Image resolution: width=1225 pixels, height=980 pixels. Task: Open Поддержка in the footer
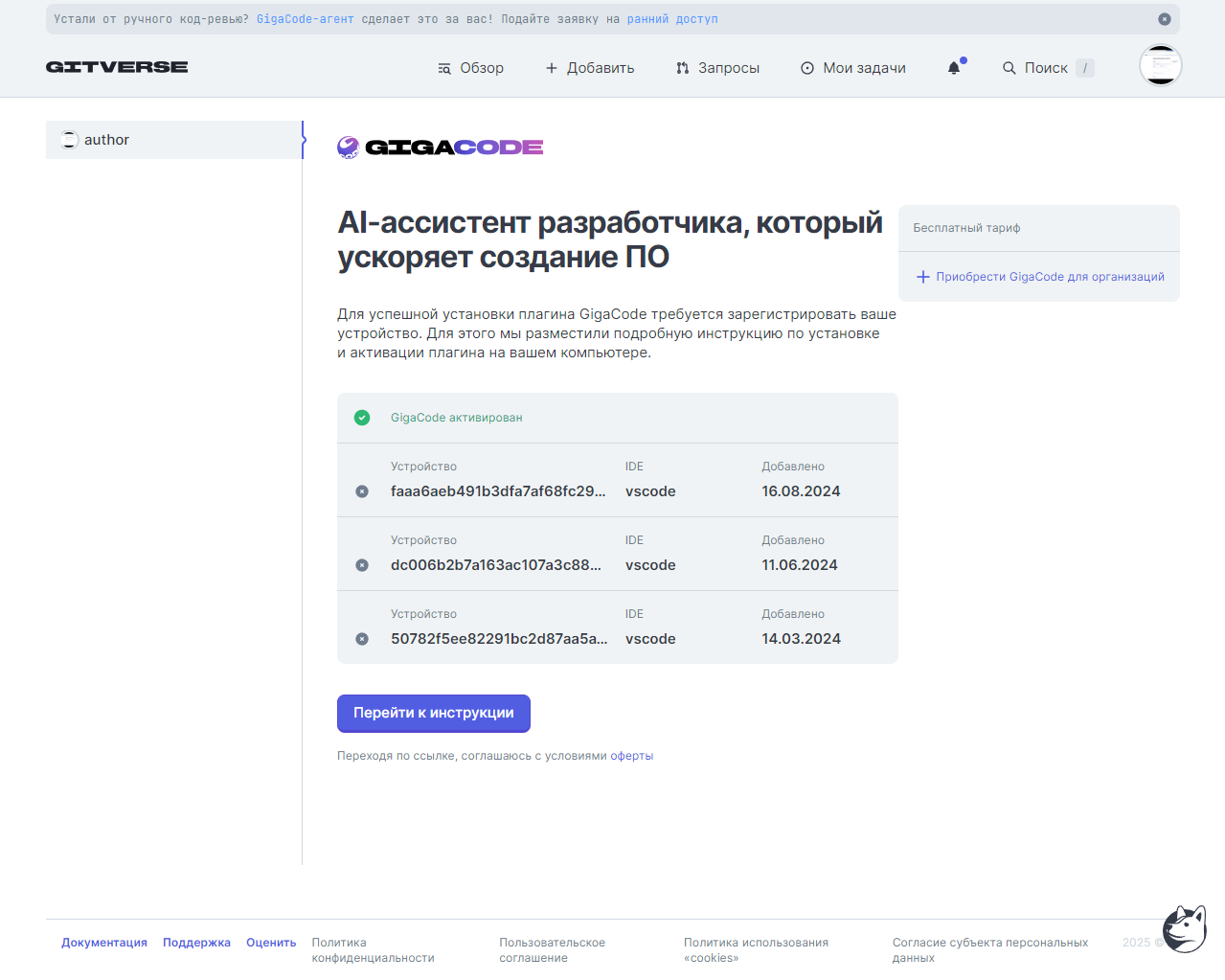pos(196,943)
